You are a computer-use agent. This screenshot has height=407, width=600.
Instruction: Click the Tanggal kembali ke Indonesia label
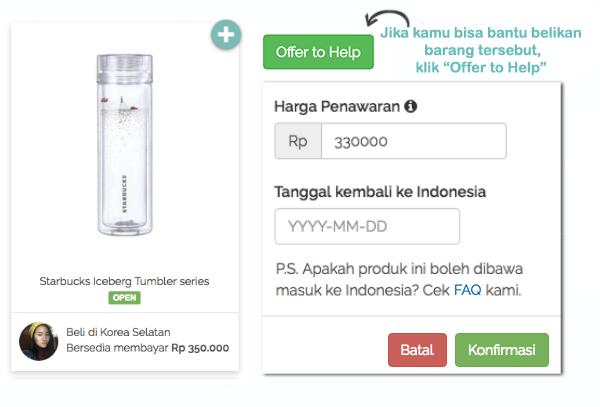click(x=380, y=192)
